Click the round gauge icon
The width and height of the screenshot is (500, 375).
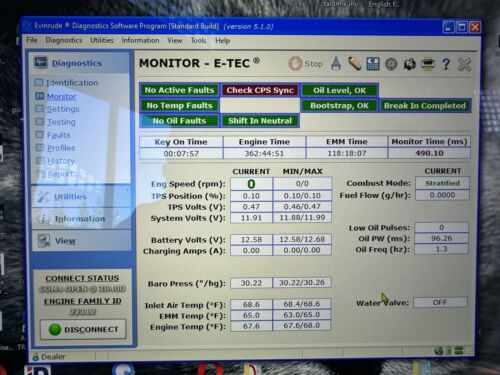[x=391, y=64]
